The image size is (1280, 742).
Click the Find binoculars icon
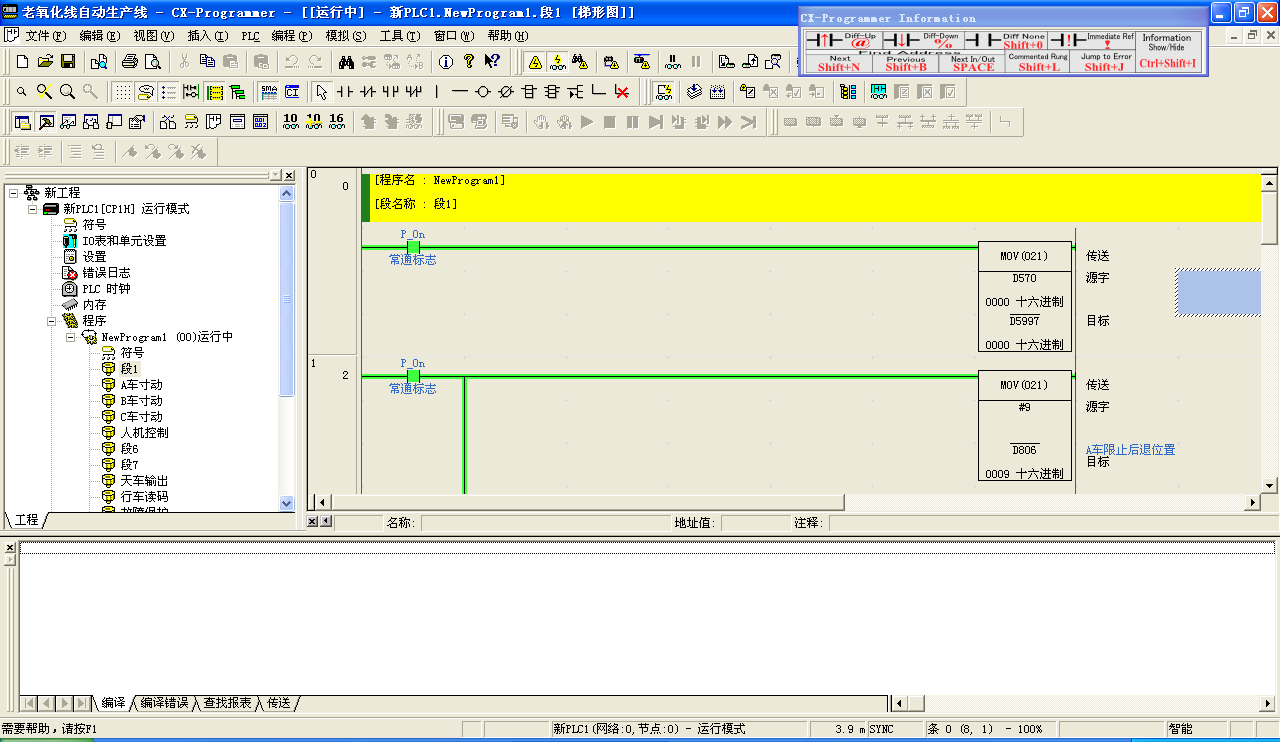pos(346,61)
